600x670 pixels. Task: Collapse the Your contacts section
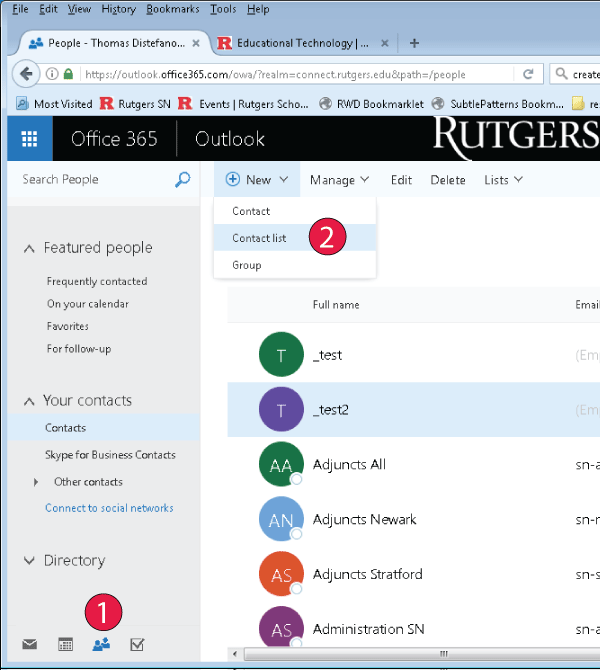[x=29, y=401]
